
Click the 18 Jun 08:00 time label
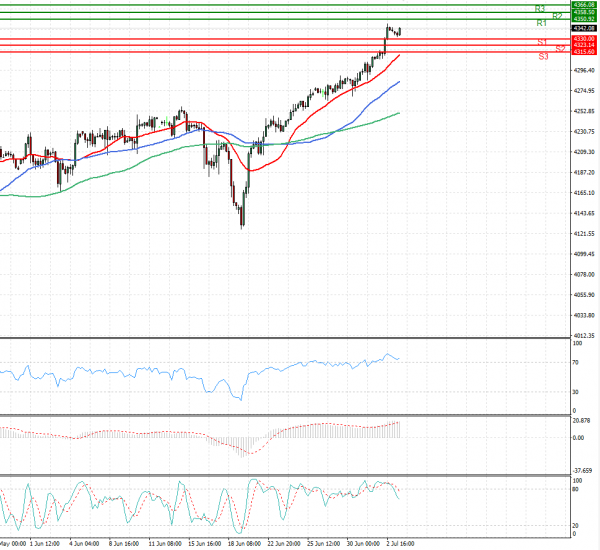click(x=244, y=544)
